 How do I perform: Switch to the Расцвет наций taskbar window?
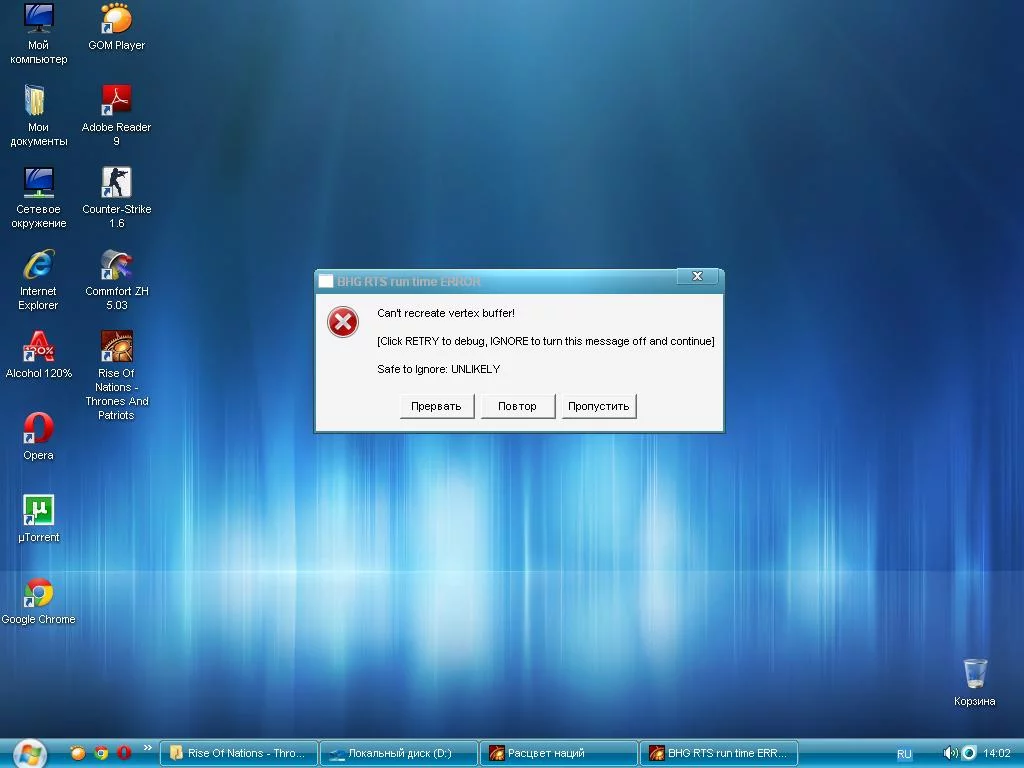558,753
